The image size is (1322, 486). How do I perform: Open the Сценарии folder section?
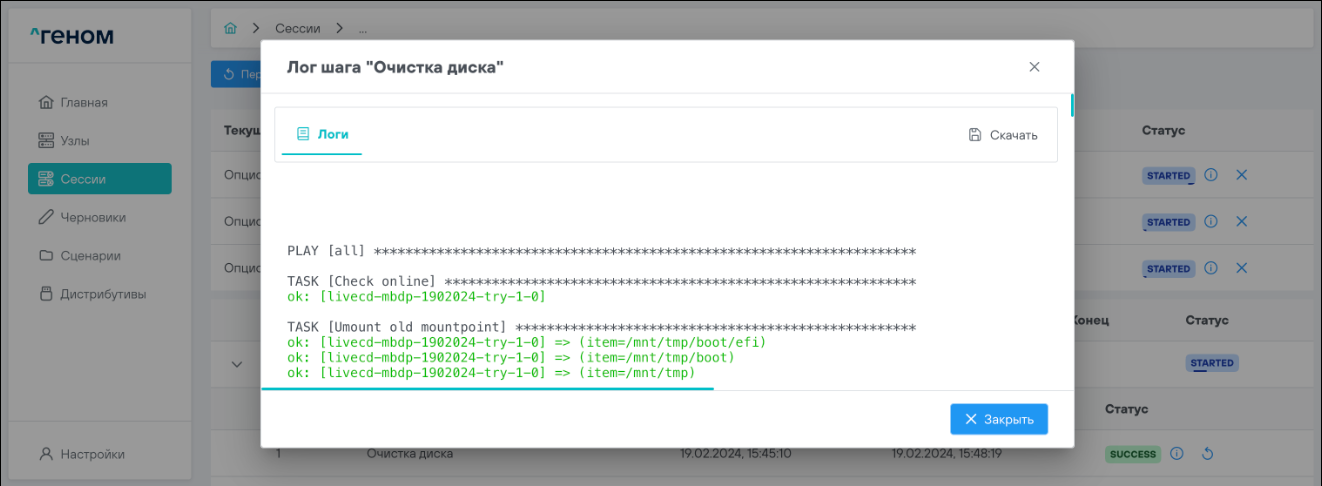pos(90,255)
